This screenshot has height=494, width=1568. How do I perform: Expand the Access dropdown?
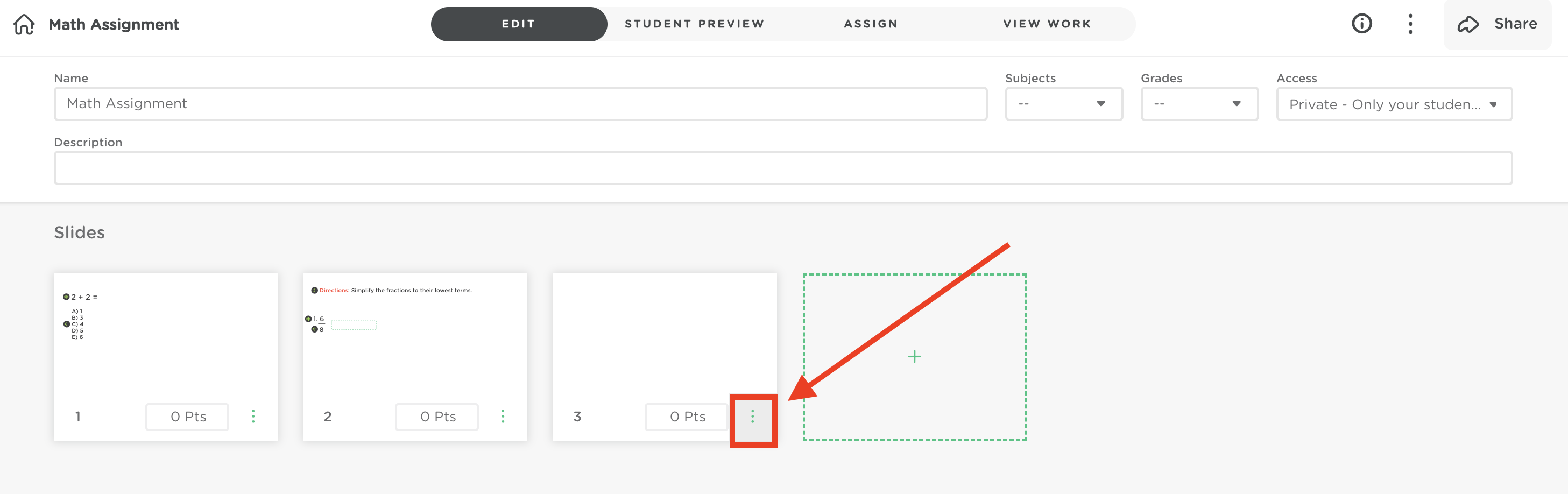coord(1394,103)
